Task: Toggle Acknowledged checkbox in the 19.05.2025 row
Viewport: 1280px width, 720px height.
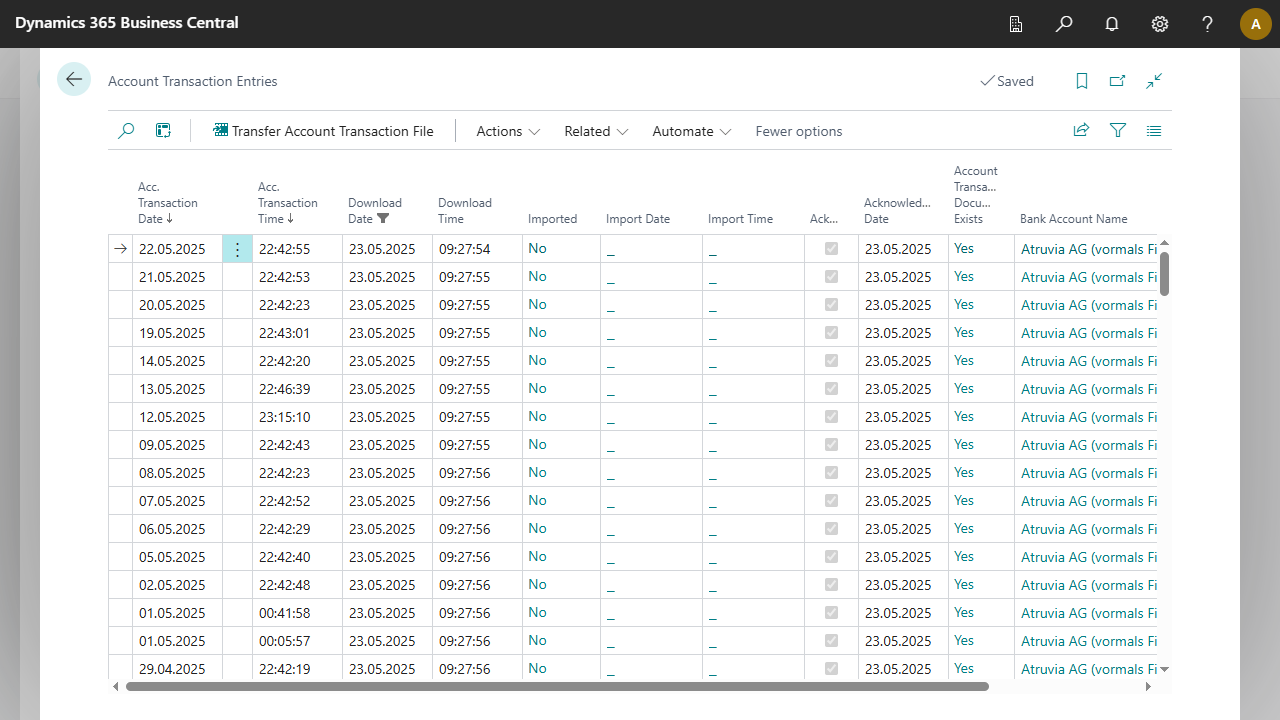Action: click(831, 333)
